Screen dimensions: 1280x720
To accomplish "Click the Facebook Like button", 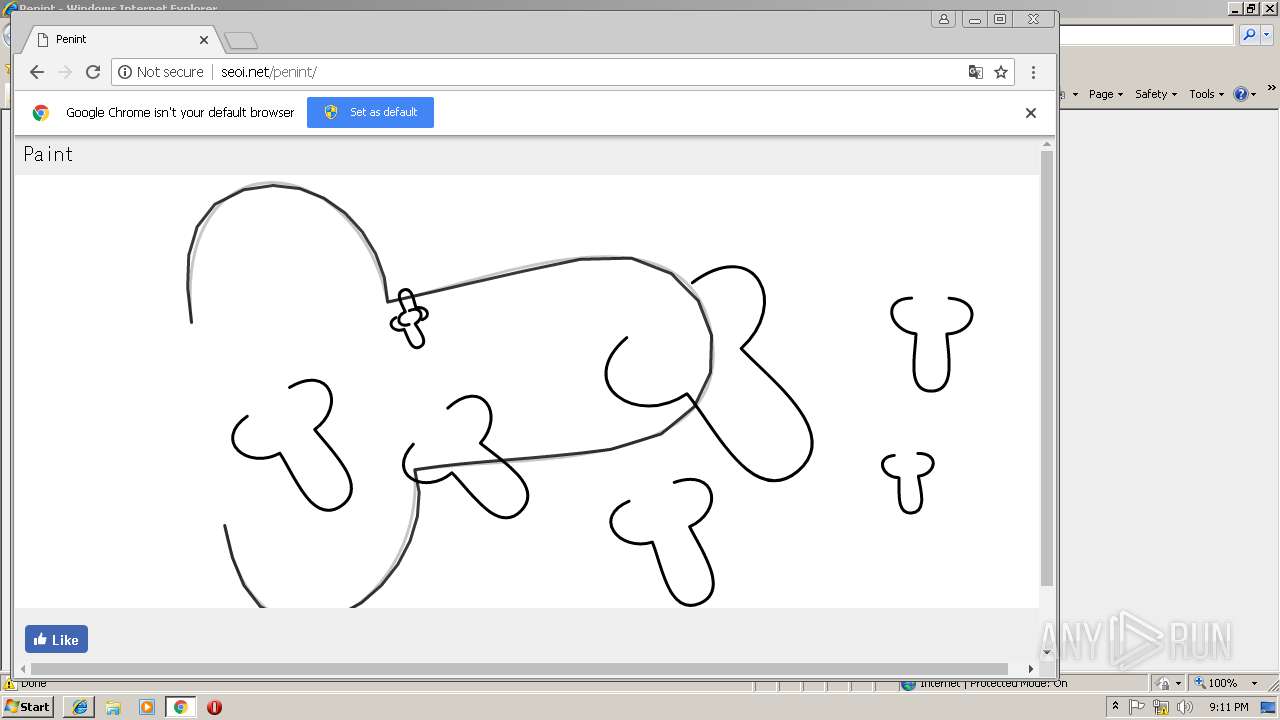I will [x=56, y=639].
